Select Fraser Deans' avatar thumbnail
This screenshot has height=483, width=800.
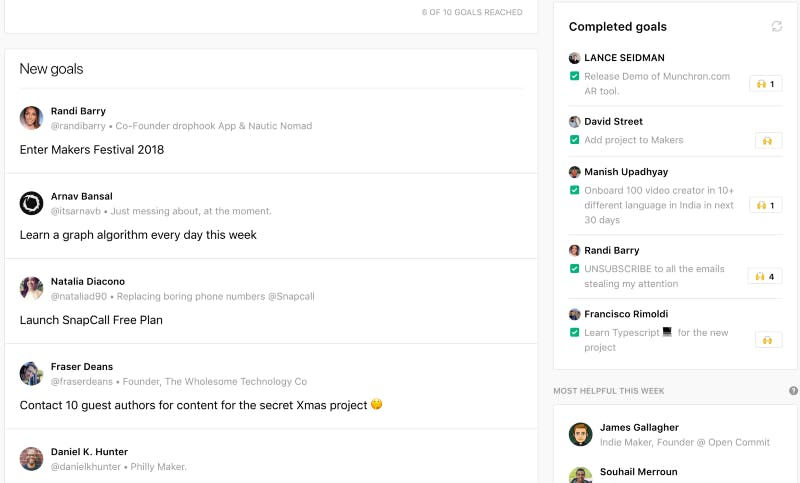[31, 373]
